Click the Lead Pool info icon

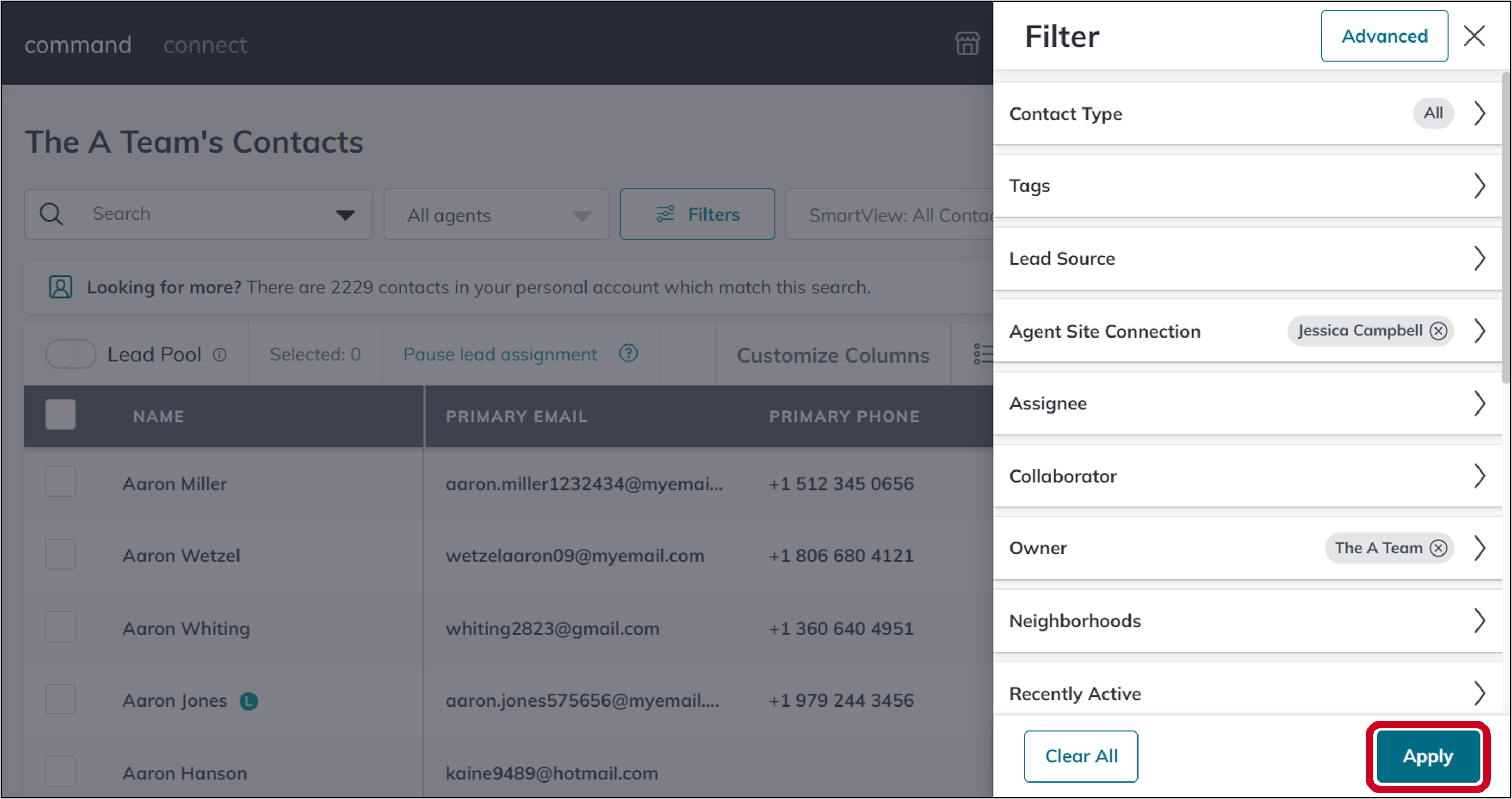point(219,355)
